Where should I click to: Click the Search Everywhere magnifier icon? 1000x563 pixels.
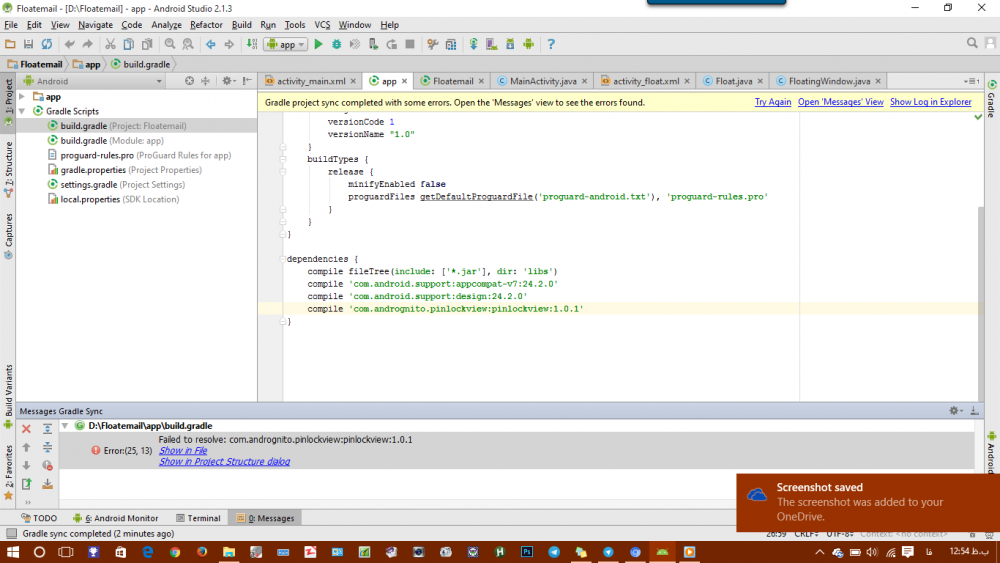click(x=973, y=43)
